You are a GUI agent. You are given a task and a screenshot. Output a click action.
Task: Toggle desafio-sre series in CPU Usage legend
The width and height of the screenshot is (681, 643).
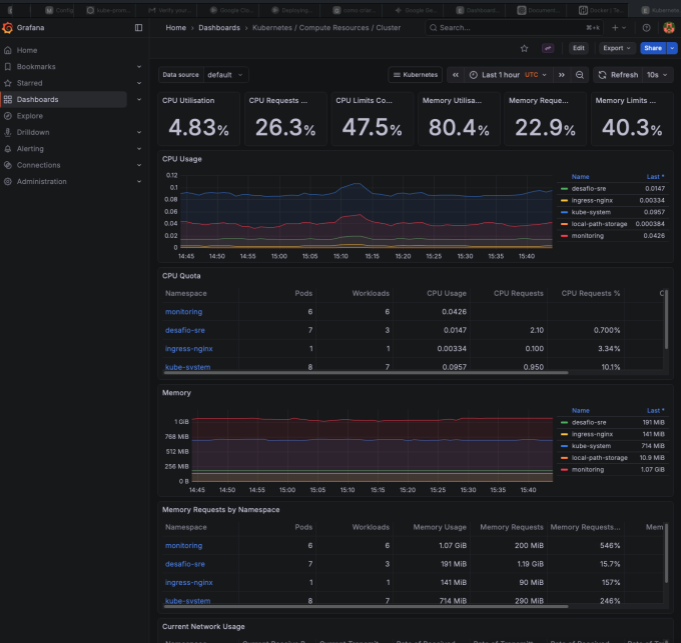(x=589, y=188)
